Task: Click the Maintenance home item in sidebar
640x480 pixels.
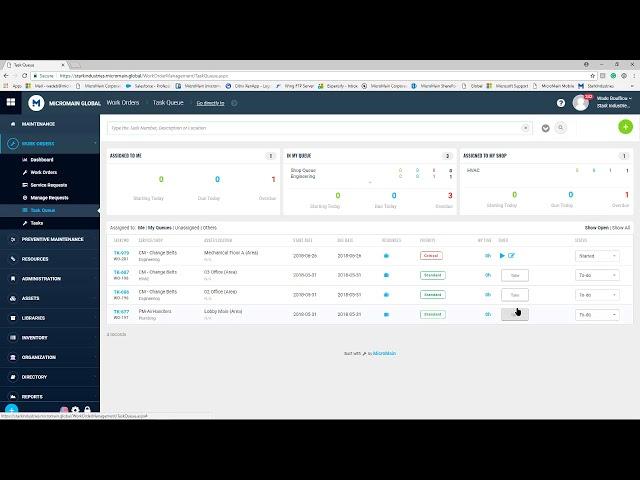Action: pyautogui.click(x=49, y=124)
